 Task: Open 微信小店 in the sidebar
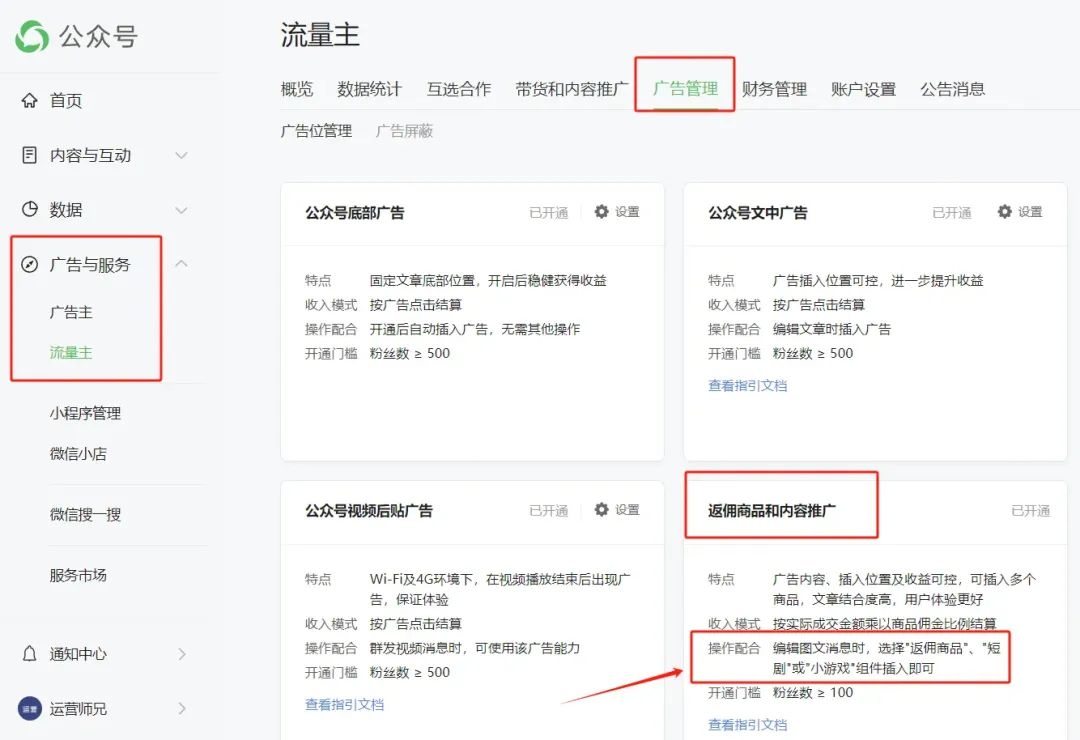tap(78, 453)
